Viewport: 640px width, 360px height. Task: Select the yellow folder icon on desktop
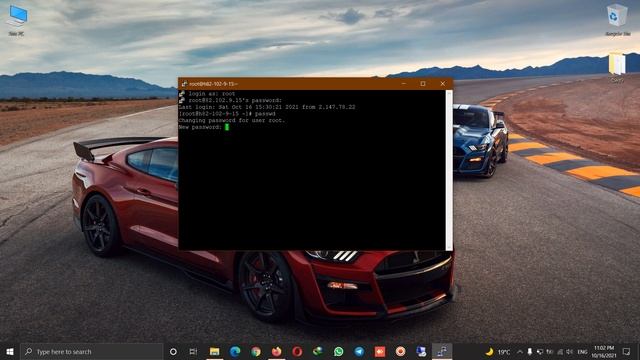click(617, 67)
